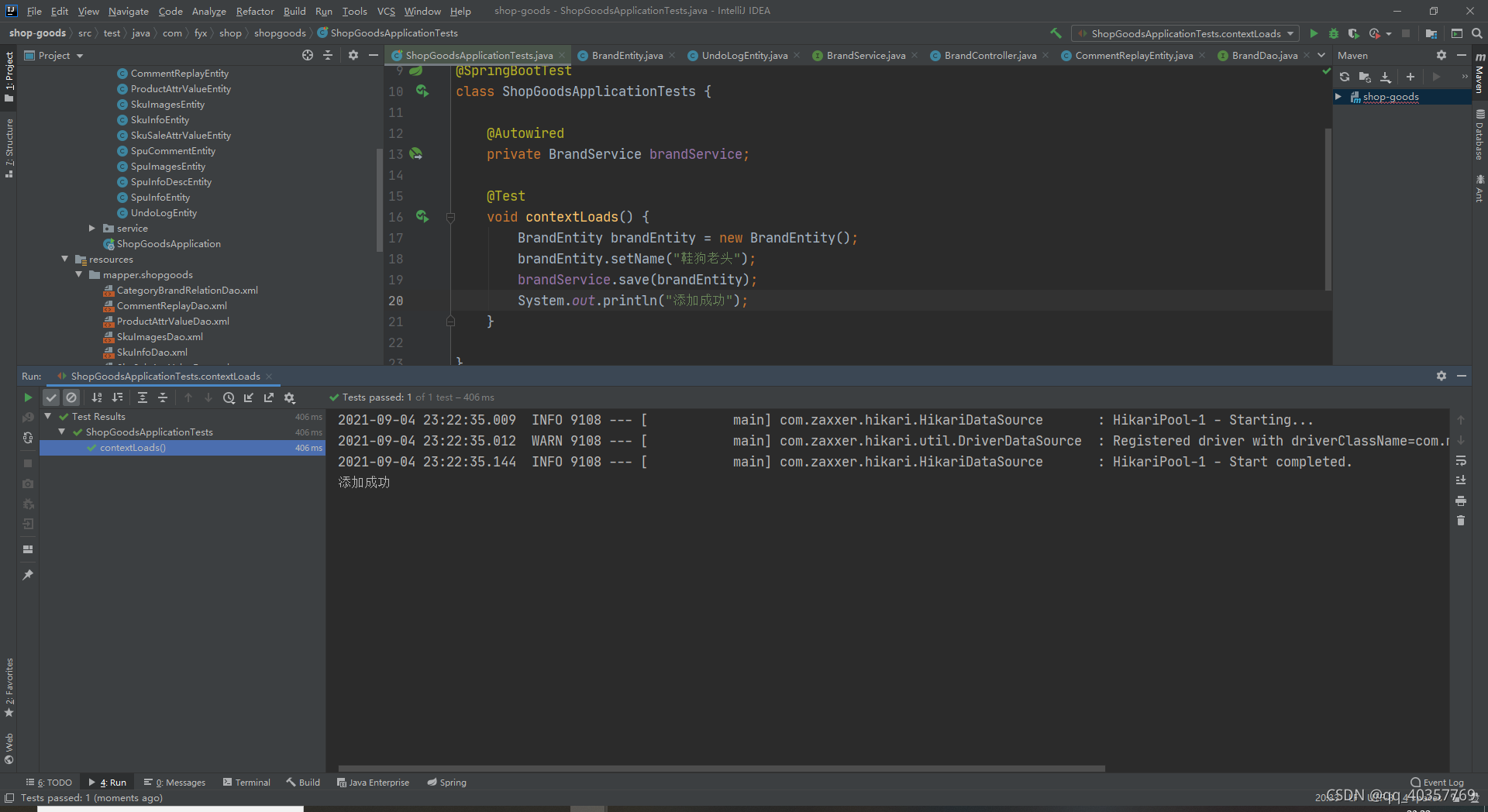This screenshot has height=812, width=1488.
Task: Expand the service folder in Project tree
Action: [x=92, y=229]
